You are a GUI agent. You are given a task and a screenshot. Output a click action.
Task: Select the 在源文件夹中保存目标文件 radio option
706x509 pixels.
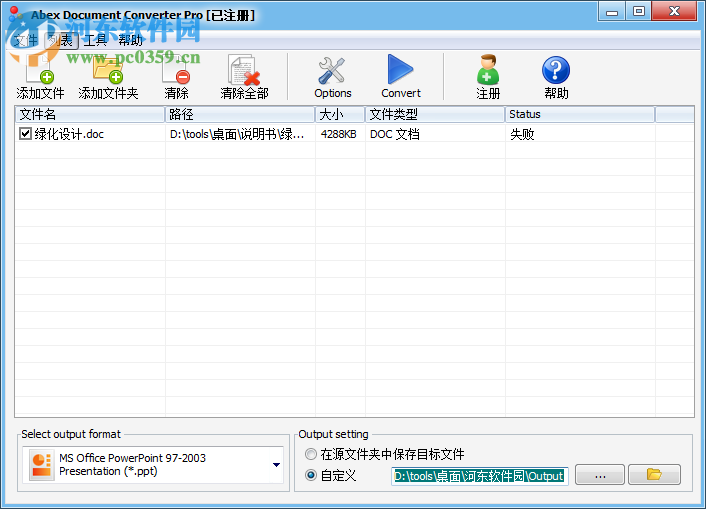pyautogui.click(x=311, y=454)
